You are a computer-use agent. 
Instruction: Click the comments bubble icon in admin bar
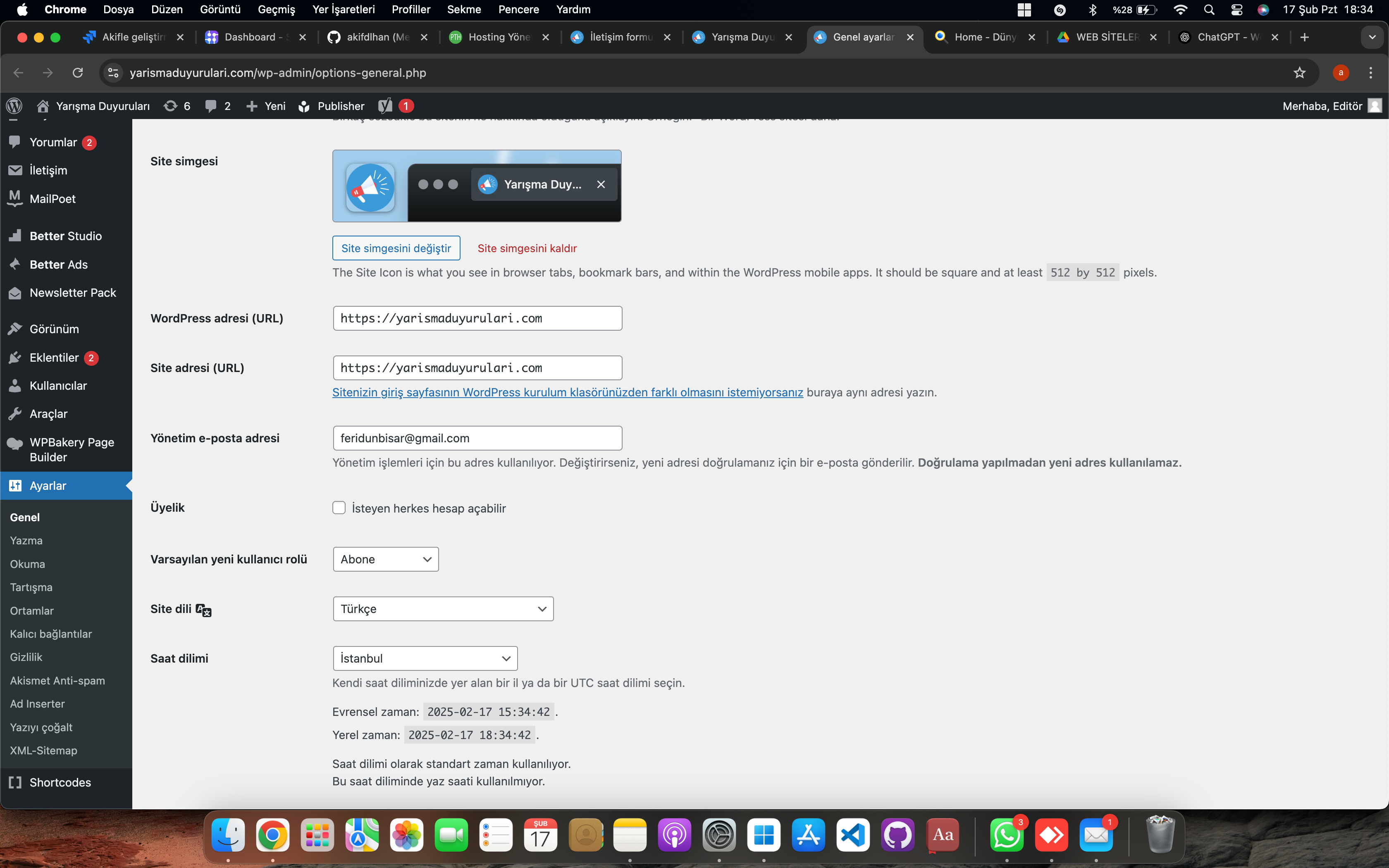pos(211,106)
